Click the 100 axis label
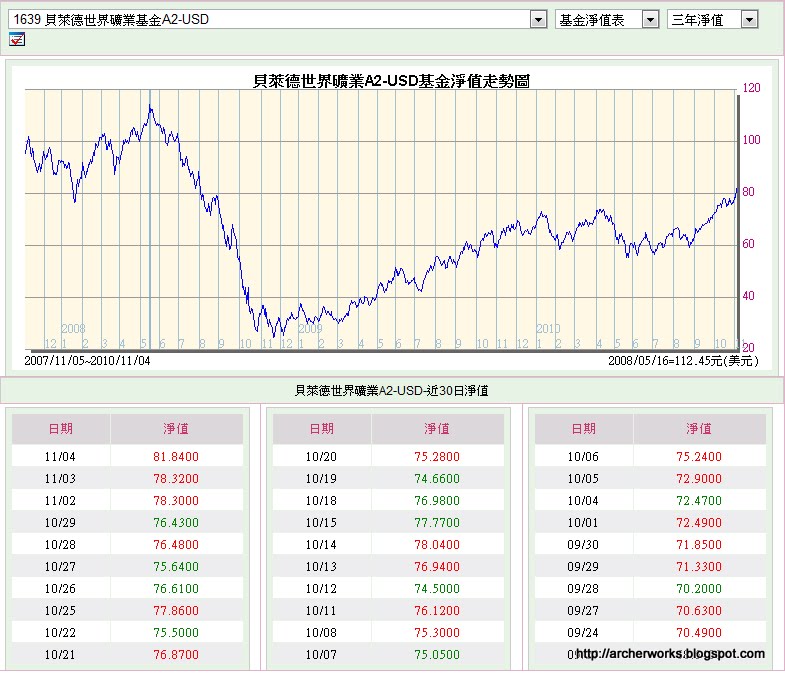Viewport: 785px width, 676px height. pos(751,140)
